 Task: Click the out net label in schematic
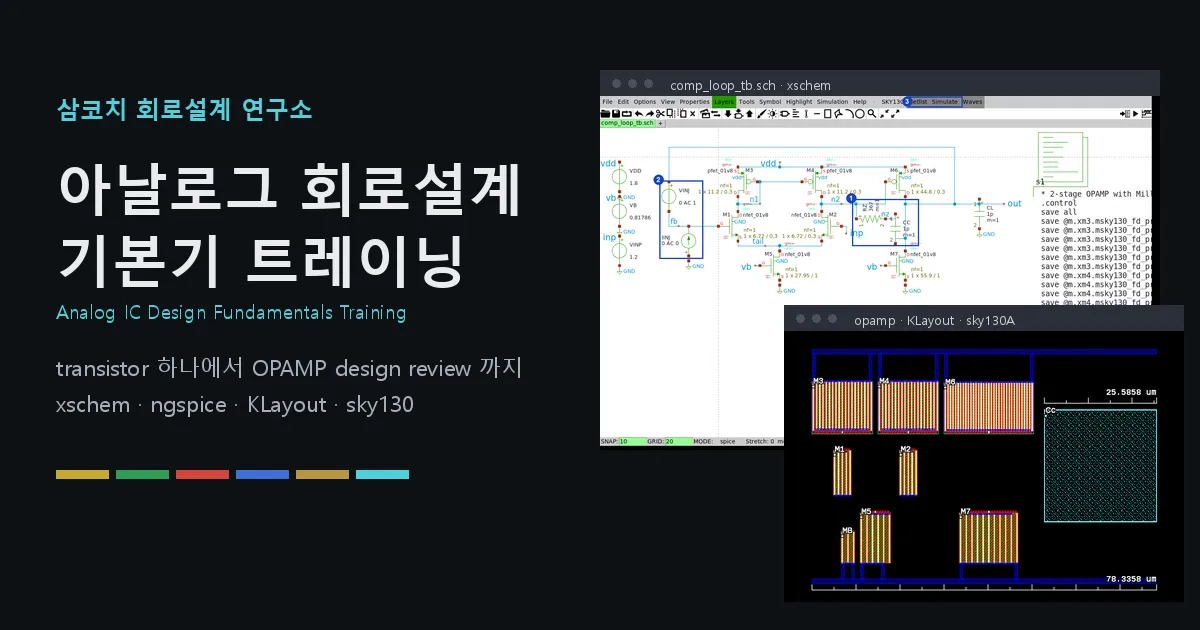point(1014,203)
